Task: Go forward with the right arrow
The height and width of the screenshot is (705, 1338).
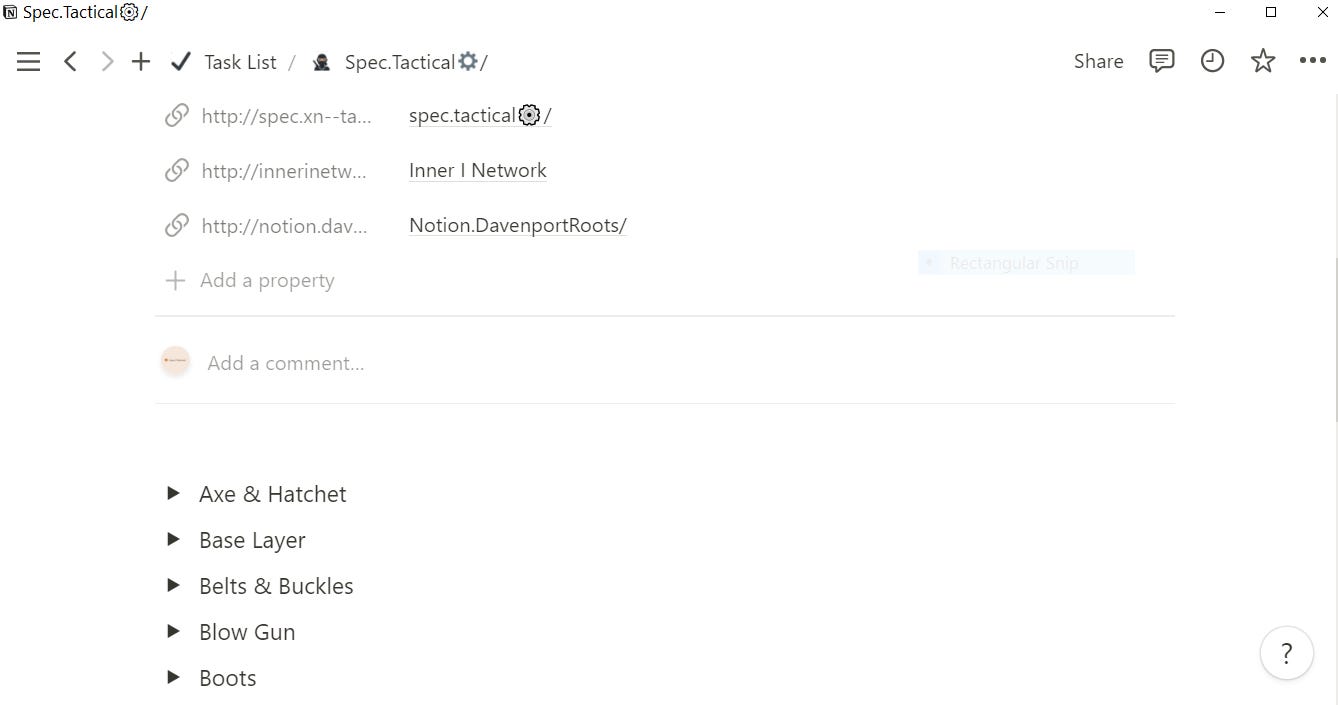Action: [107, 62]
